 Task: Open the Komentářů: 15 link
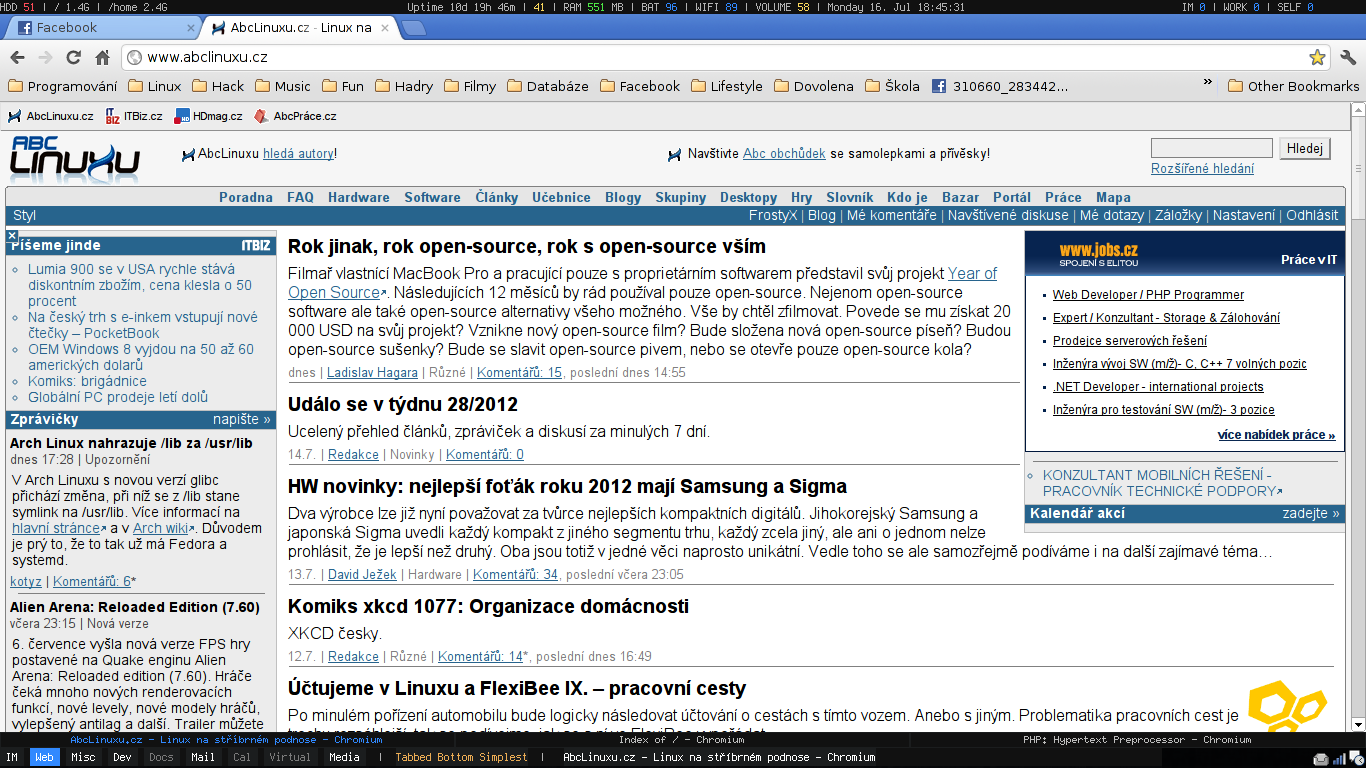[519, 372]
